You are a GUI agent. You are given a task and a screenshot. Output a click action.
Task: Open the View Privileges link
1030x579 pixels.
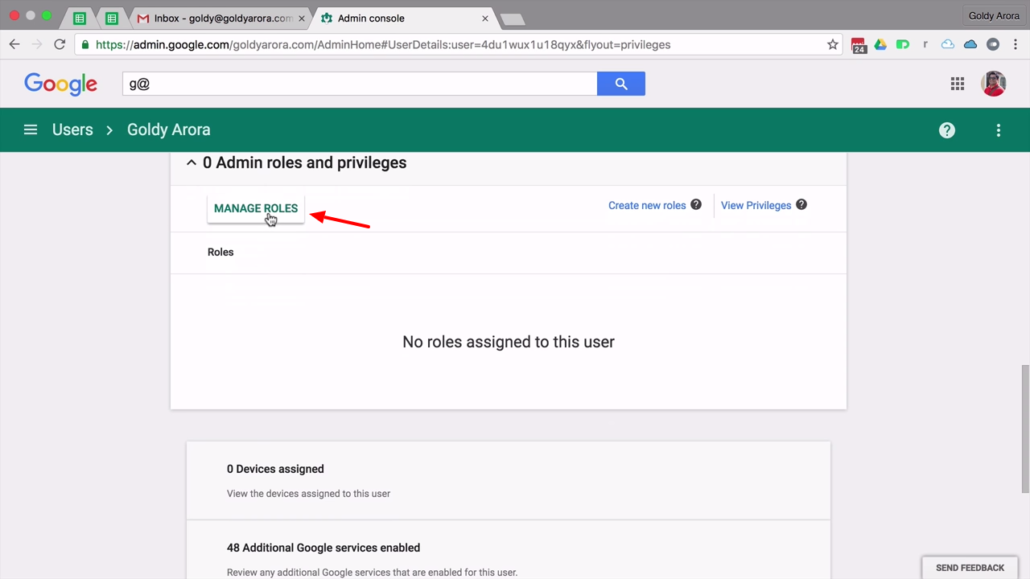coord(755,205)
